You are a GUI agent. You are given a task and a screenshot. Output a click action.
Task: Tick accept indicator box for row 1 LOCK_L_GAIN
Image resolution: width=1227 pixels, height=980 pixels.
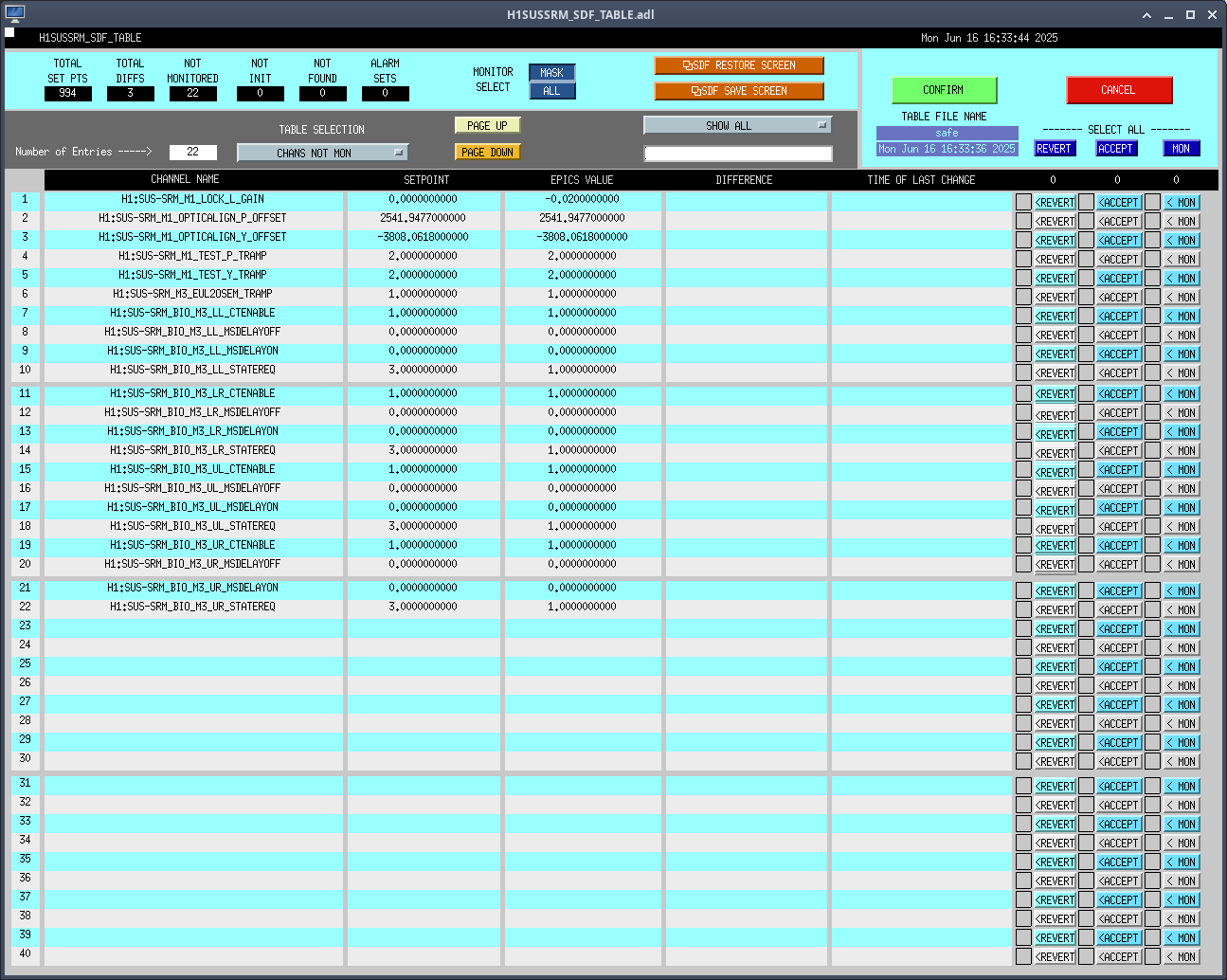coord(1087,202)
